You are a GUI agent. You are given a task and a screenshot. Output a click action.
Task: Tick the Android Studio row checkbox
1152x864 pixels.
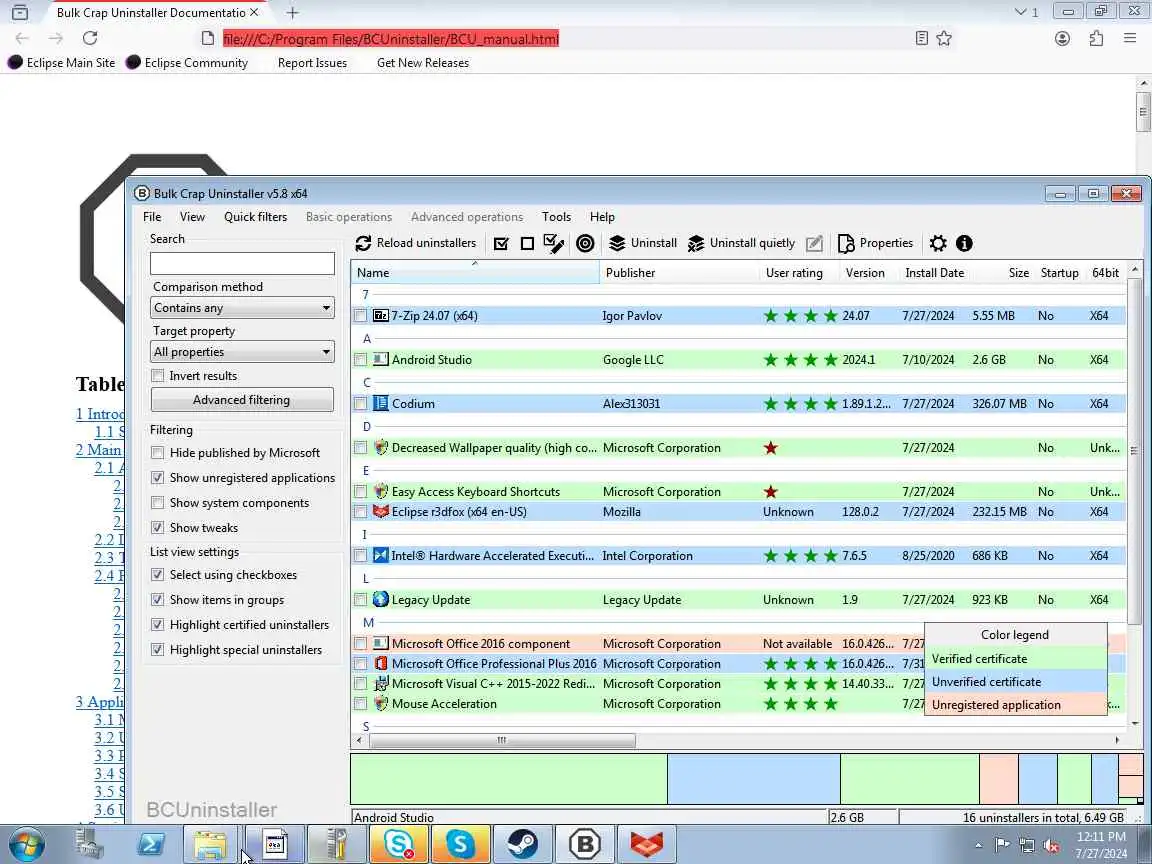pos(360,359)
